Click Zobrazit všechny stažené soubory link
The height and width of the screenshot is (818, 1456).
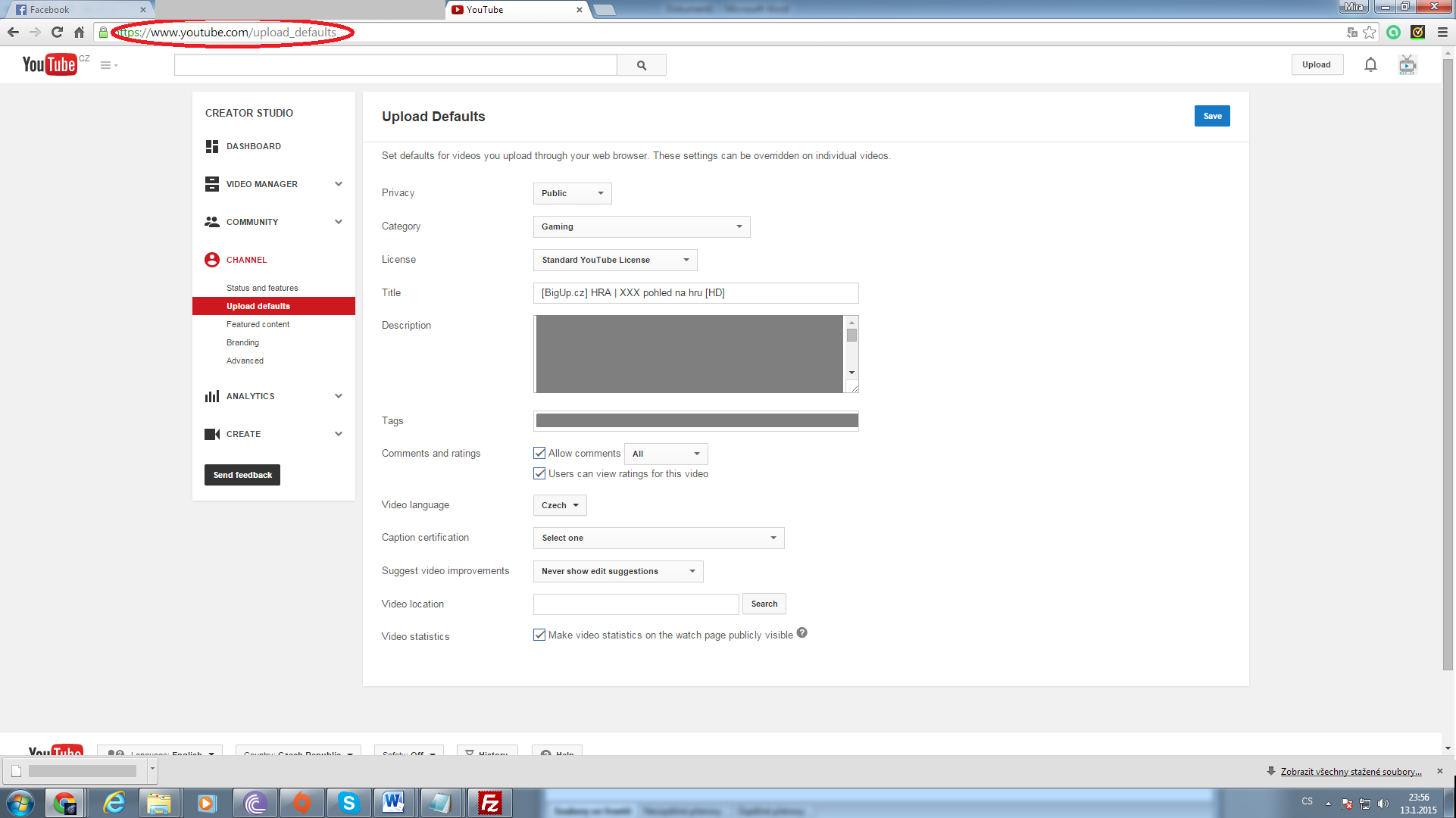tap(1351, 772)
